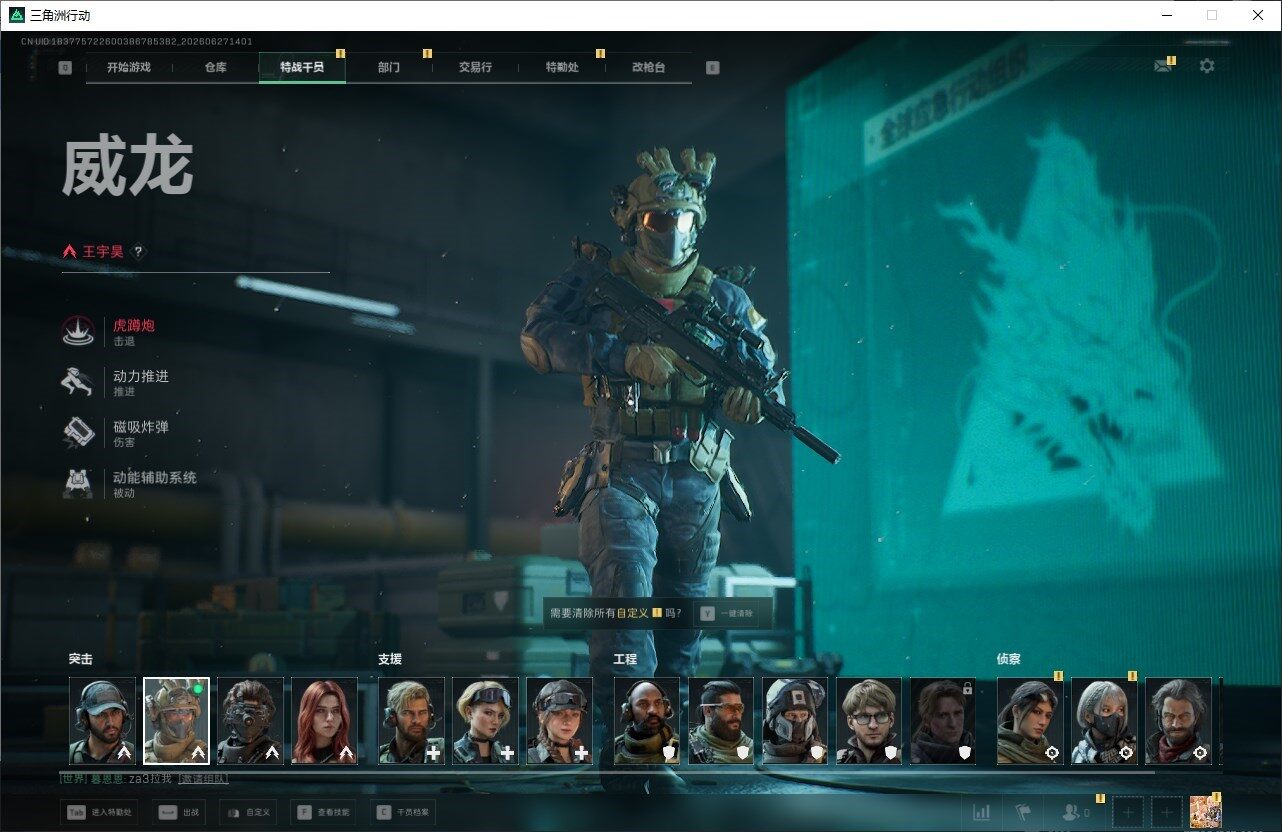Screen dimensions: 1282x832
Task: Select the masked engineer operator in a helmet
Action: point(794,721)
